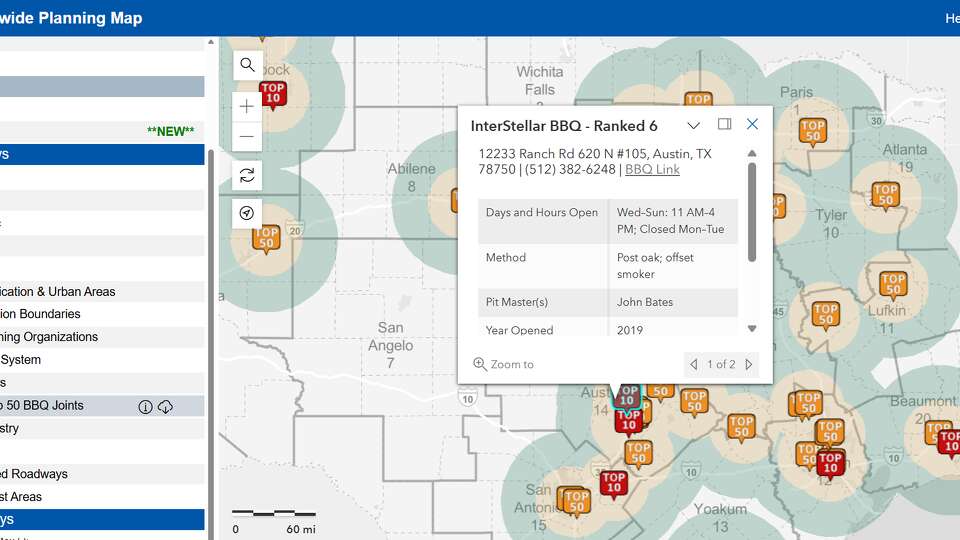The width and height of the screenshot is (960, 540).
Task: Go to next popup feature
Action: click(x=749, y=365)
